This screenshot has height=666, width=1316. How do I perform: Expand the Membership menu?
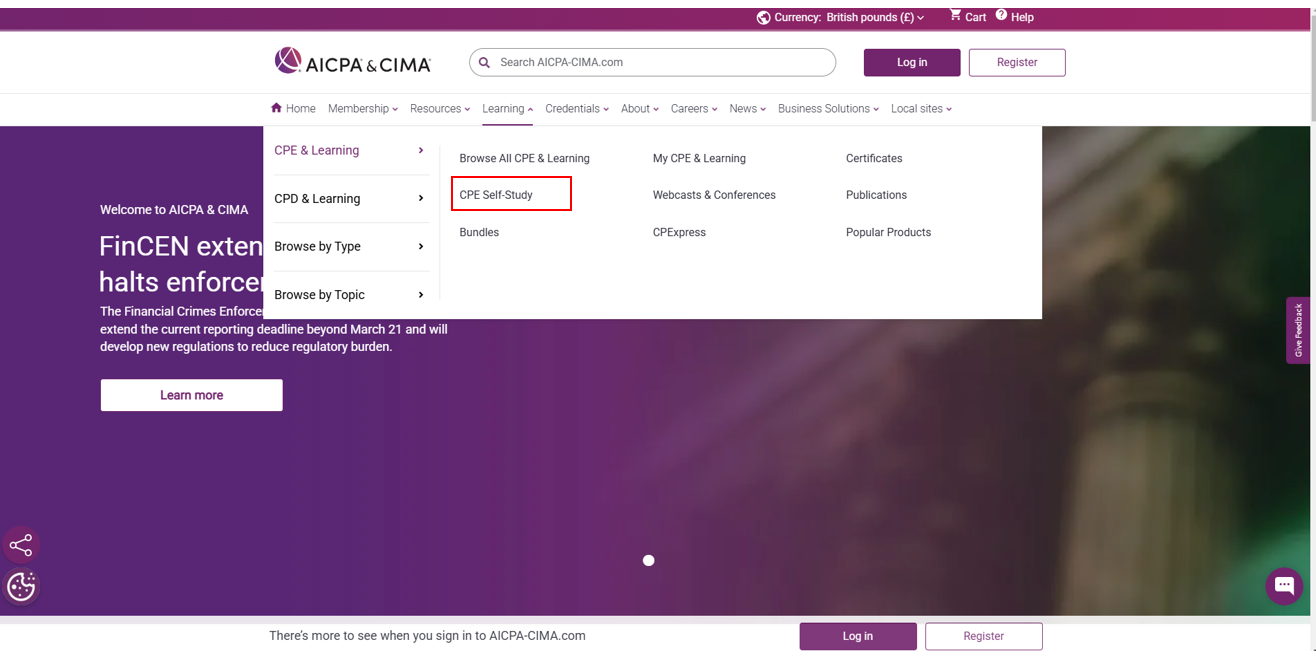(363, 109)
